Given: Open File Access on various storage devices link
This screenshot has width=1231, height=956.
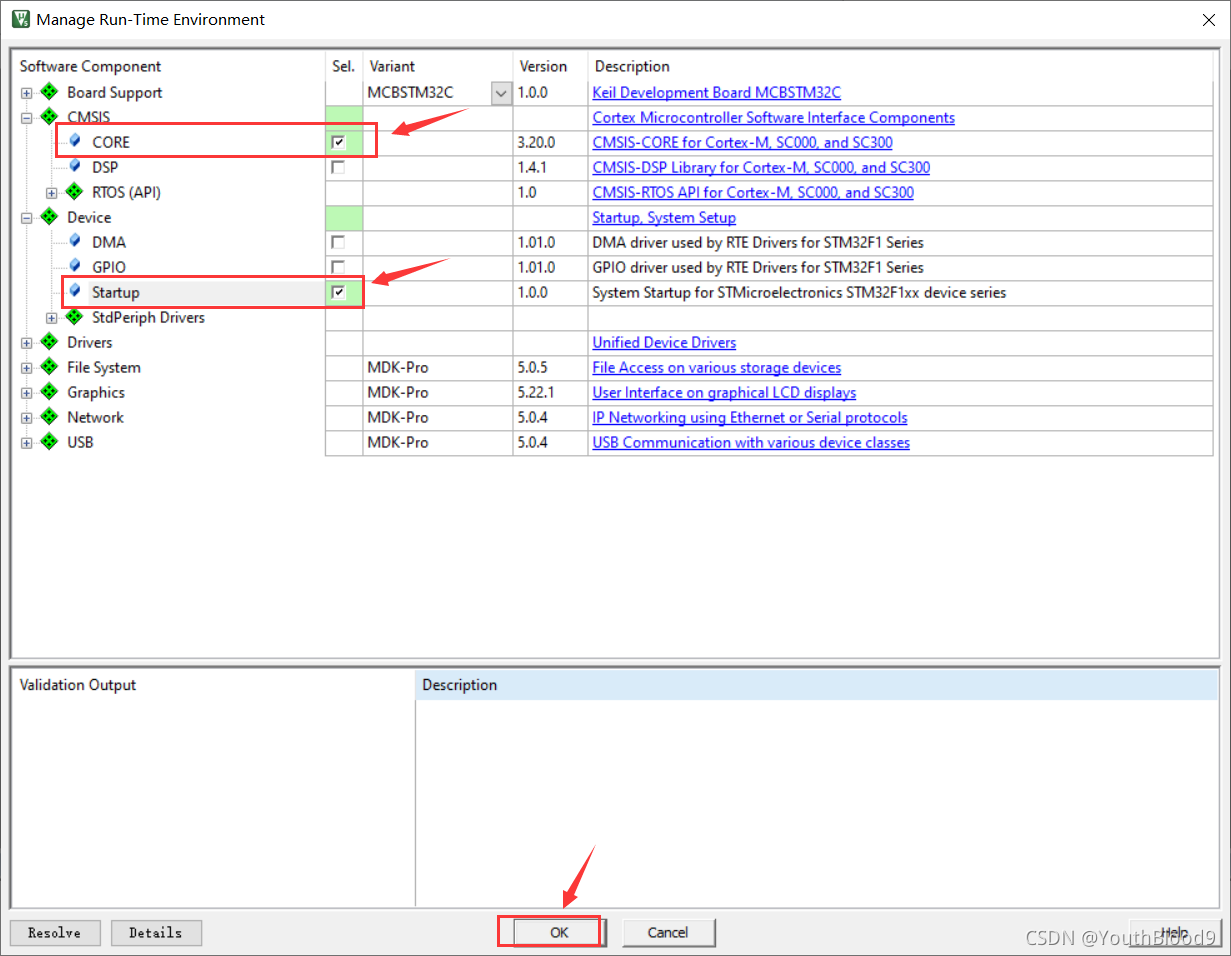Looking at the screenshot, I should coord(717,367).
